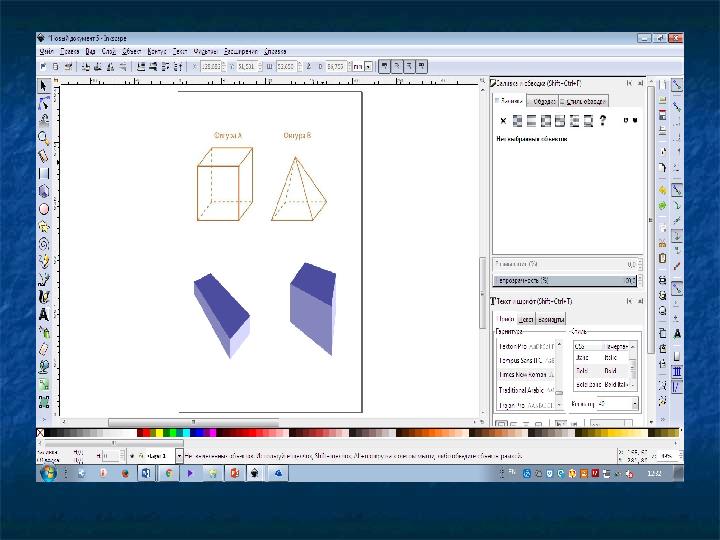Click the unknown paint question mark icon
The height and width of the screenshot is (540, 720).
[x=602, y=121]
